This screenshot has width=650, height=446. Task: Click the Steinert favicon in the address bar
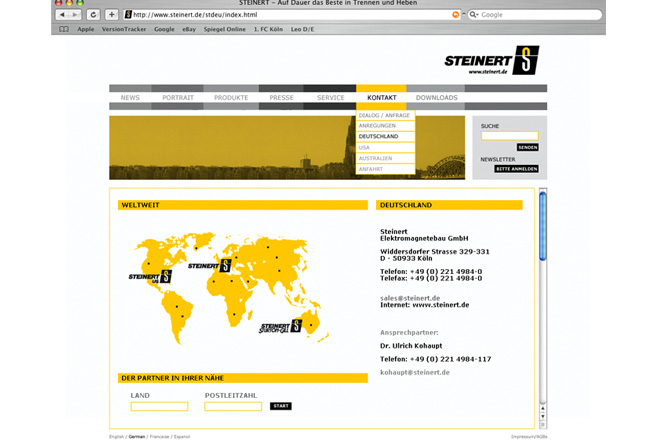129,15
